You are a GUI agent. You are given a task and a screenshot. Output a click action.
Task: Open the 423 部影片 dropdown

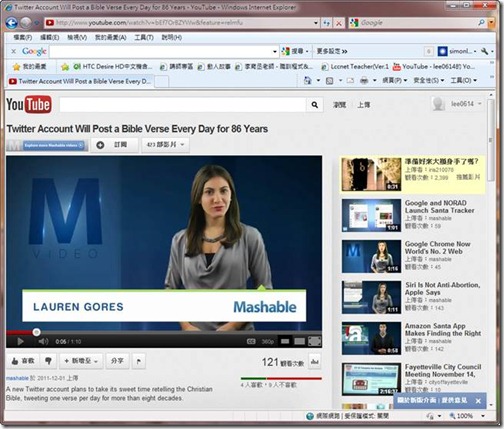(165, 145)
